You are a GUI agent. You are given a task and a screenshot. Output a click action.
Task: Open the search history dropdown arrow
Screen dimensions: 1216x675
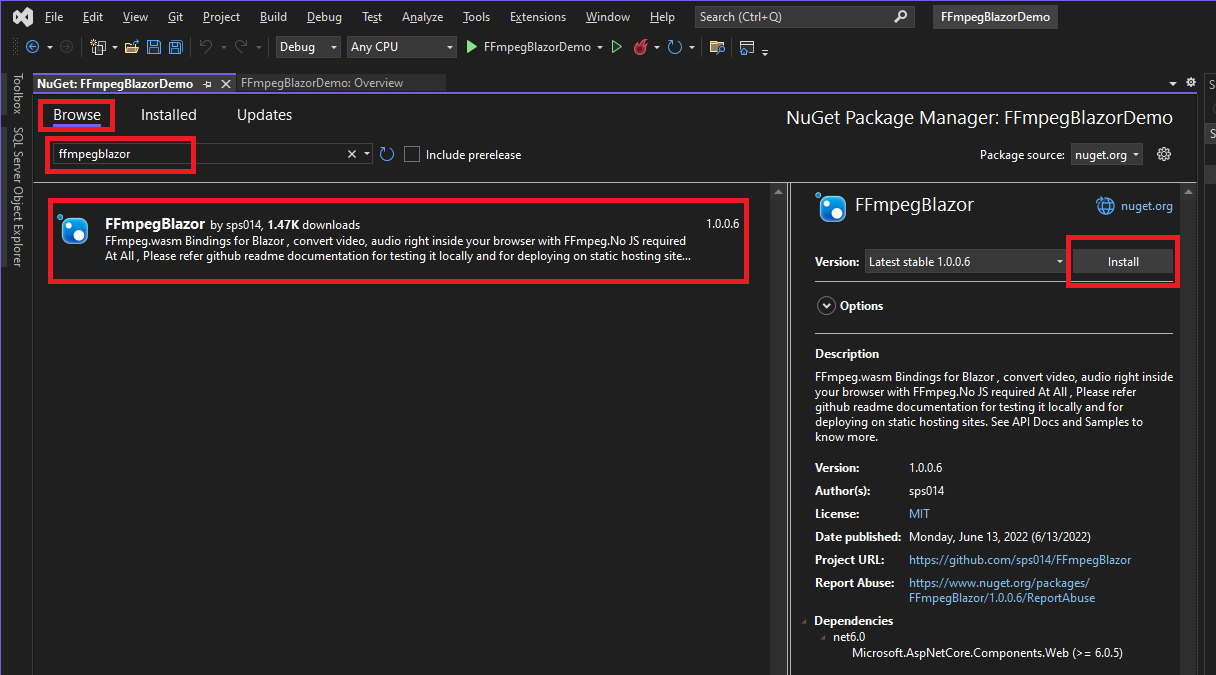[x=368, y=154]
